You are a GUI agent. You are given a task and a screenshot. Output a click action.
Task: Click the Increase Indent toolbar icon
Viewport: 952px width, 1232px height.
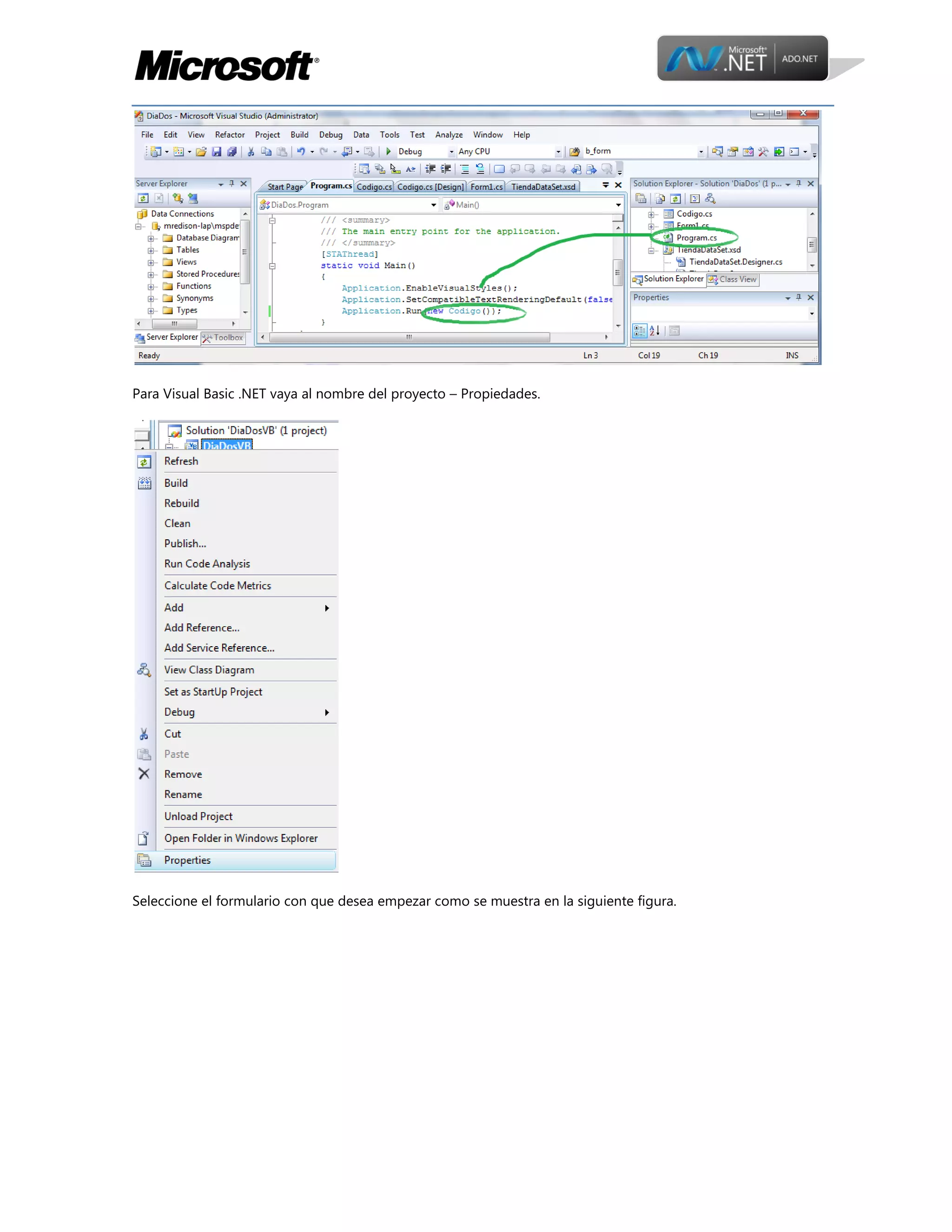pos(445,169)
